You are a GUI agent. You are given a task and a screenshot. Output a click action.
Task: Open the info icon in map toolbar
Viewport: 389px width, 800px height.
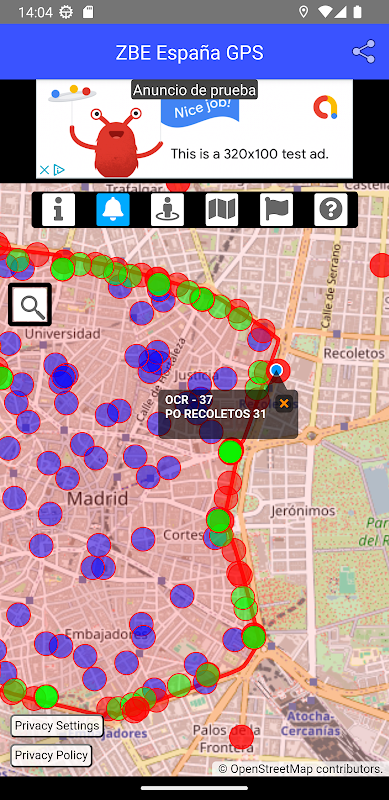(x=58, y=210)
